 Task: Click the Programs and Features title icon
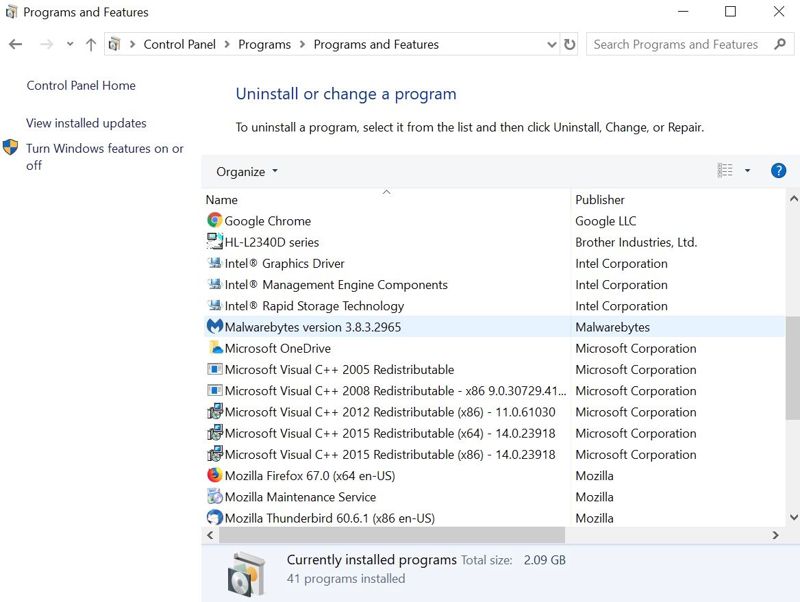pyautogui.click(x=11, y=12)
